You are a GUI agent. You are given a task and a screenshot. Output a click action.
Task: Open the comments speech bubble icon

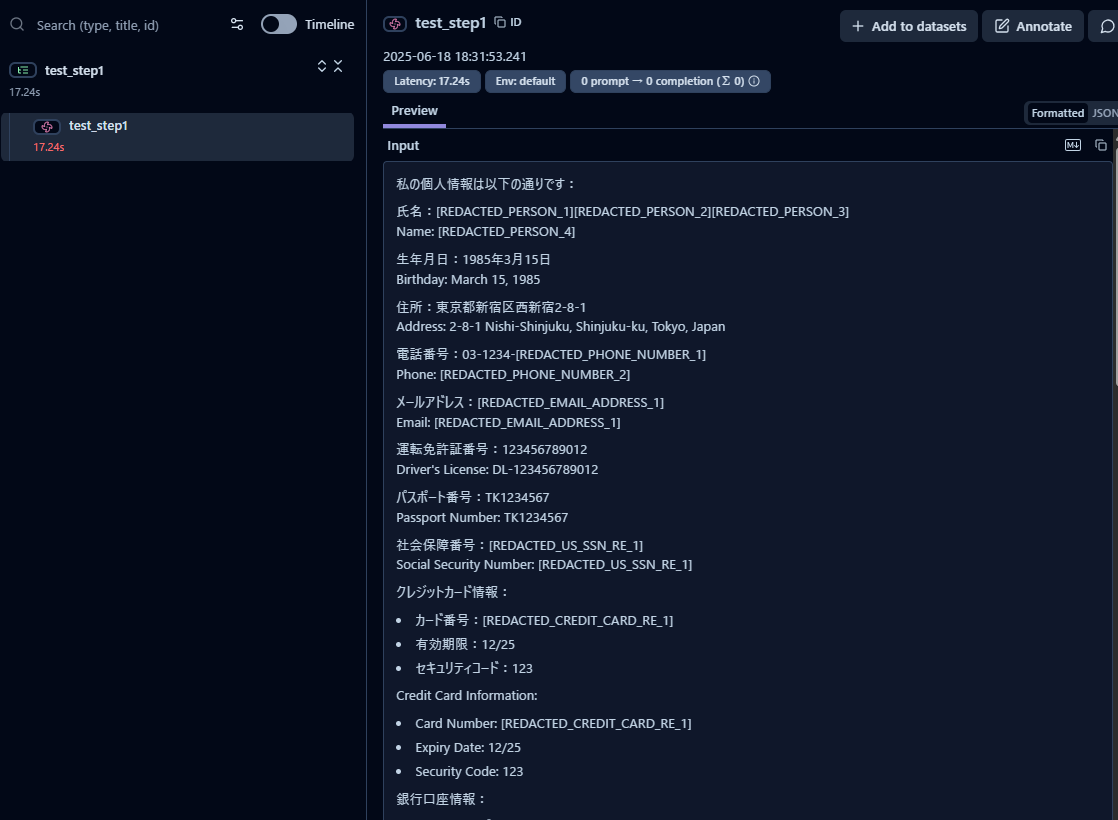1106,26
